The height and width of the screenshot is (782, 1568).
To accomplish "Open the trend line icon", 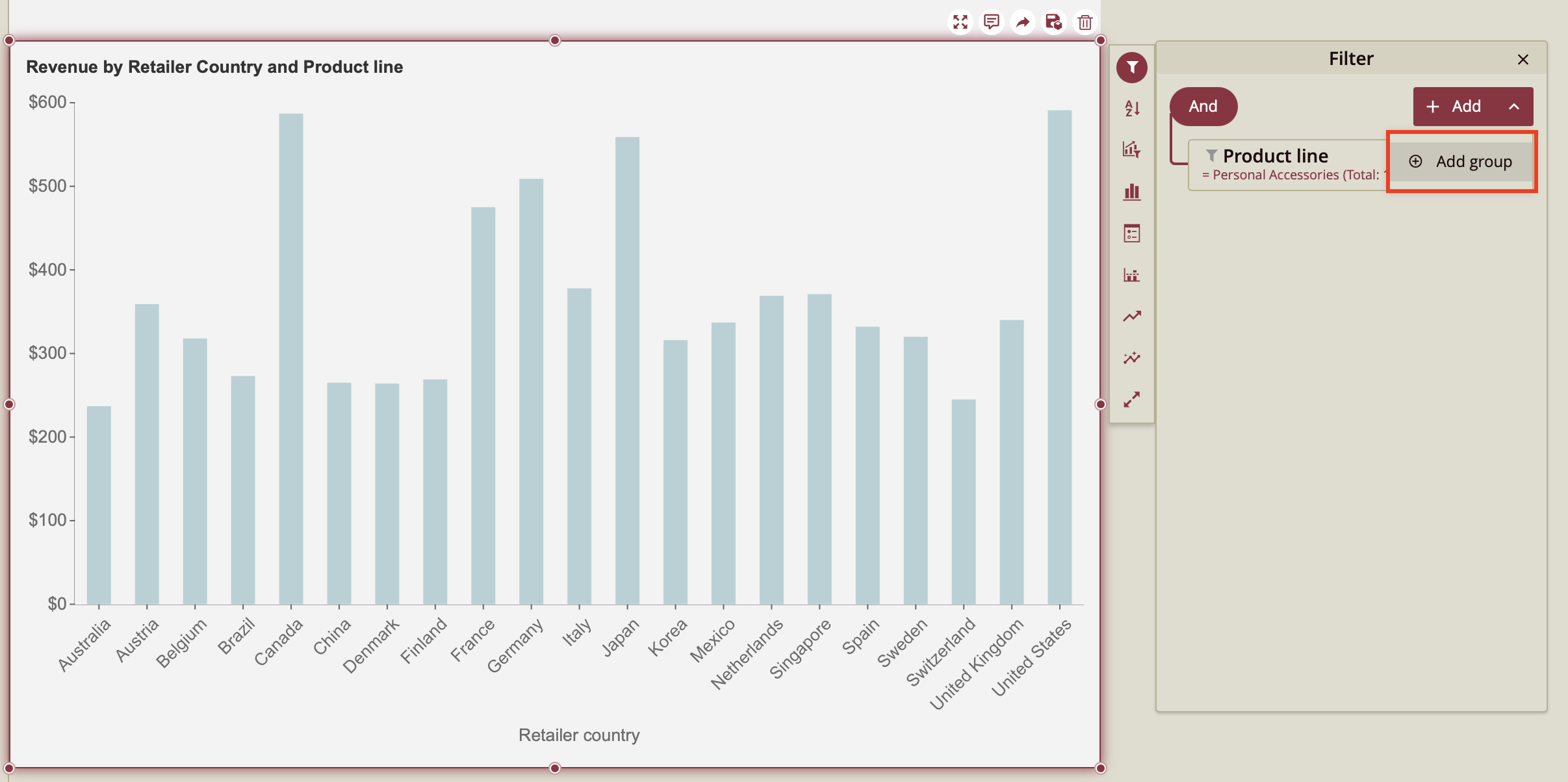I will 1132,317.
